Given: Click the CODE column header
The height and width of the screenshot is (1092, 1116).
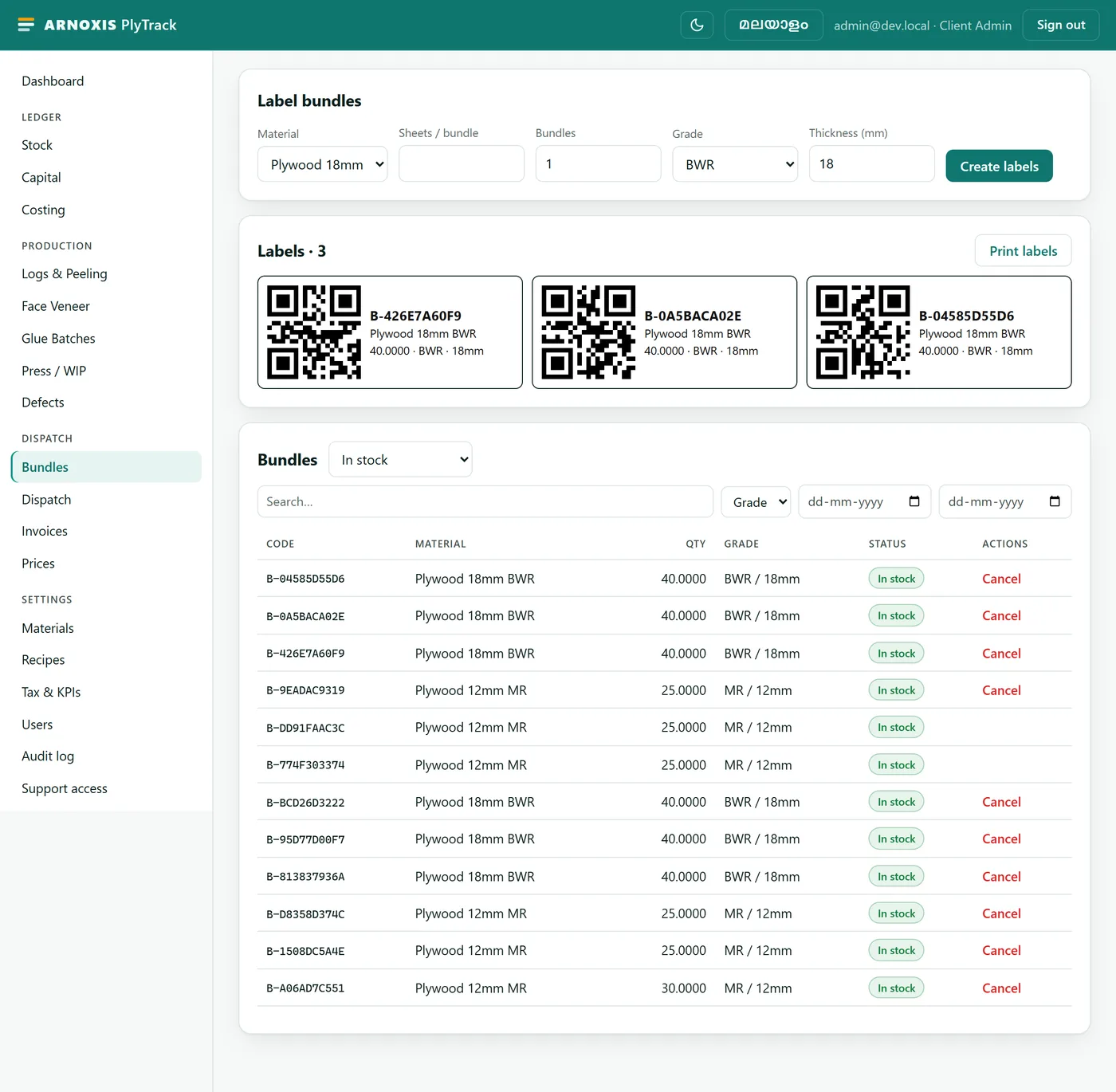Looking at the screenshot, I should 281,544.
